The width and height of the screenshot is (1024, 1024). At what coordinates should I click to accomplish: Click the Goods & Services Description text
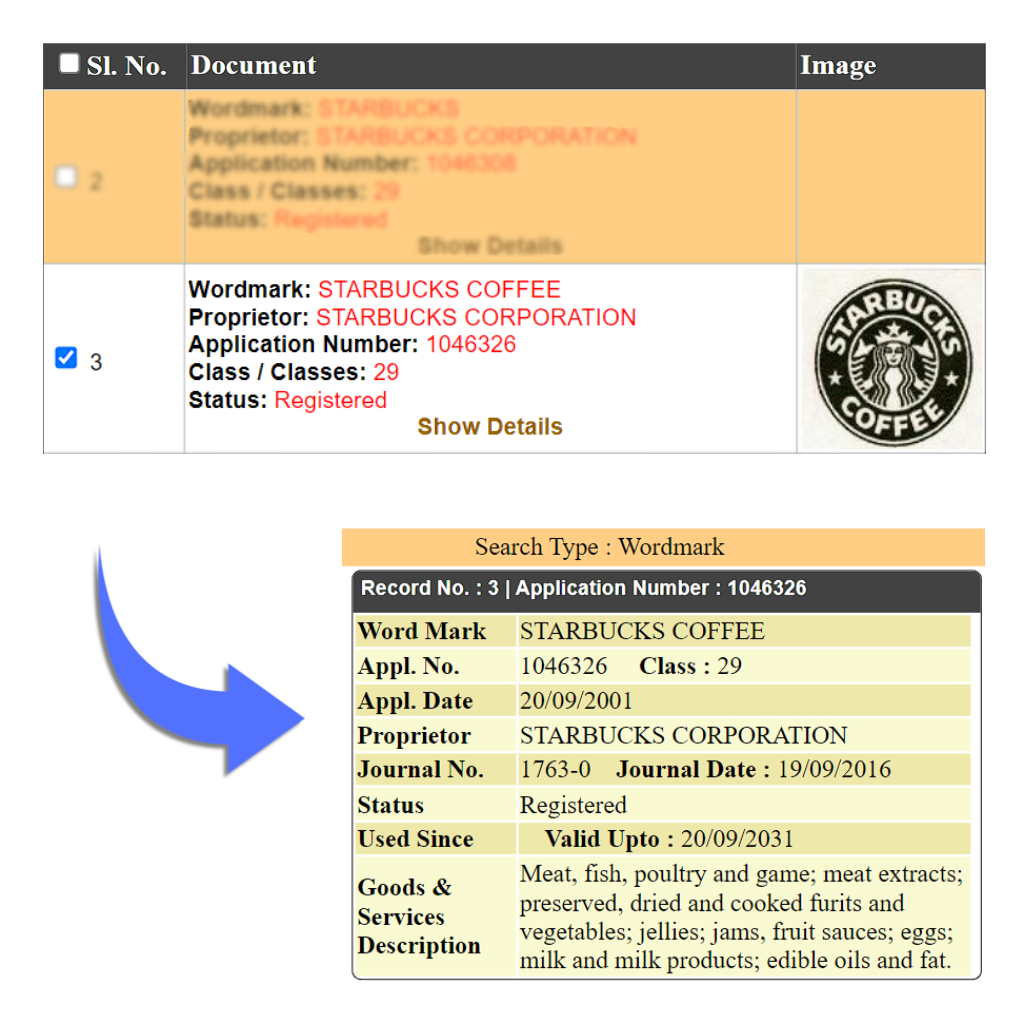(x=740, y=917)
